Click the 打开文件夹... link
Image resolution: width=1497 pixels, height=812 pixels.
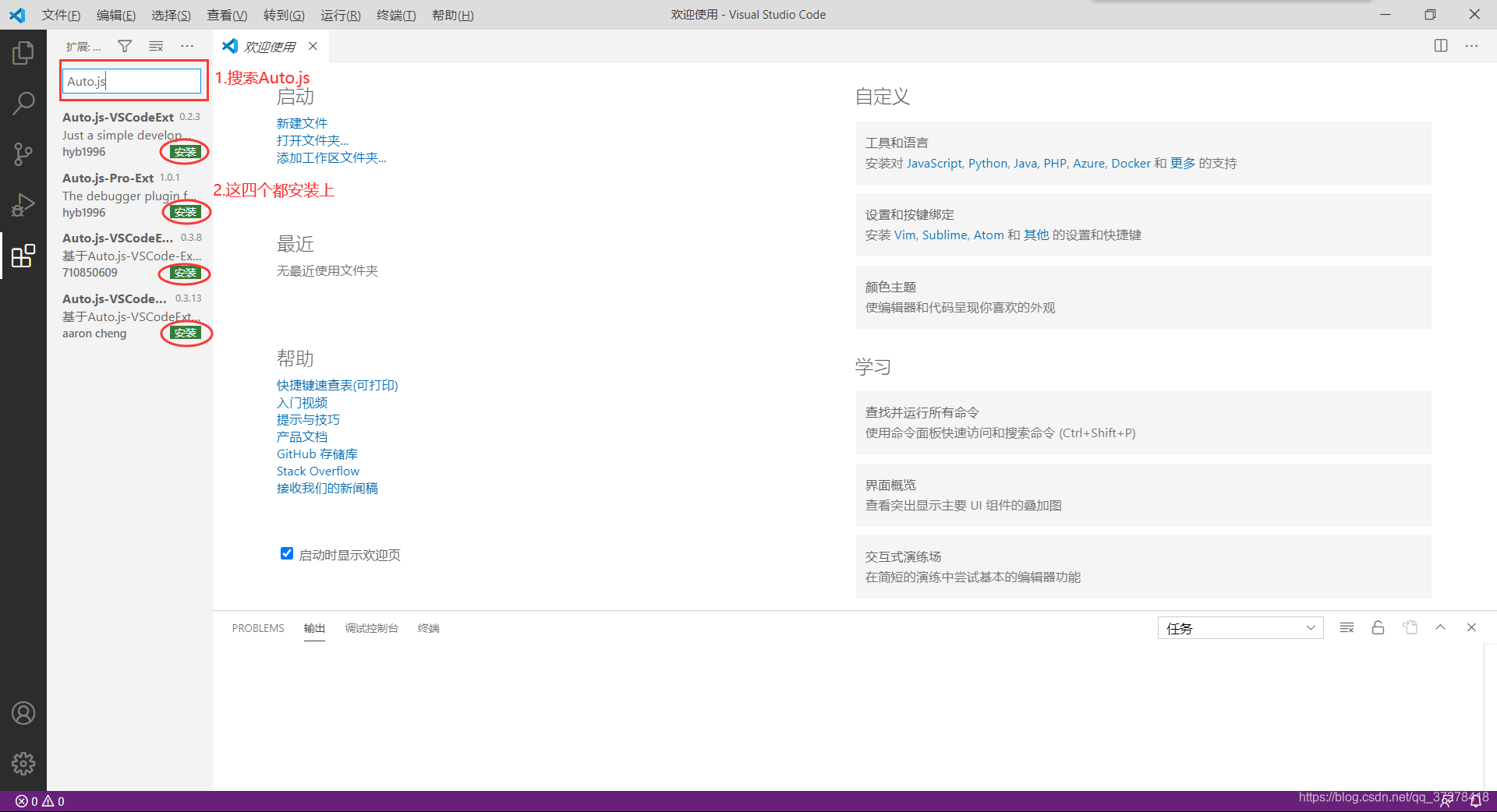pos(312,140)
